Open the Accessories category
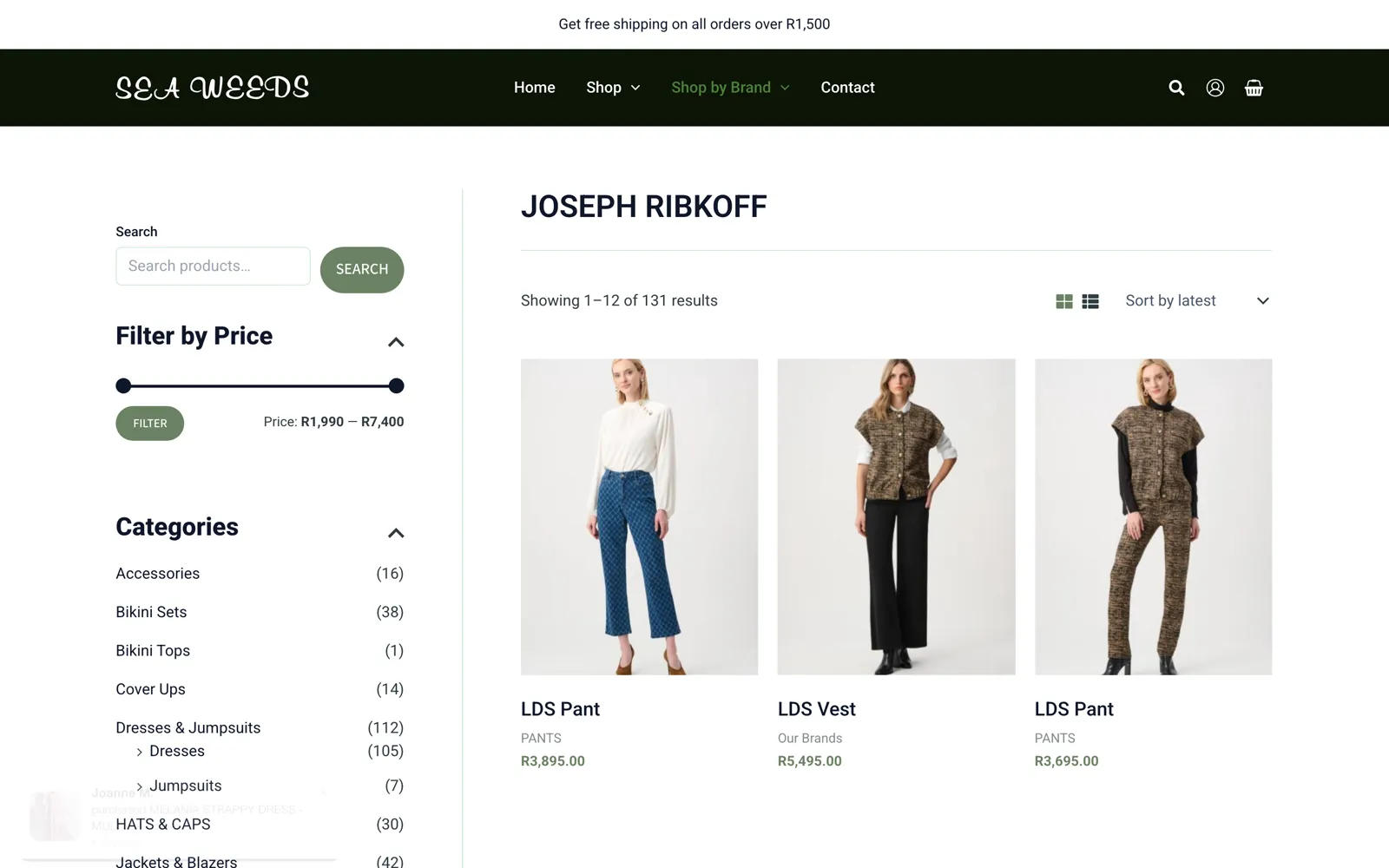The width and height of the screenshot is (1389, 868). [x=158, y=574]
